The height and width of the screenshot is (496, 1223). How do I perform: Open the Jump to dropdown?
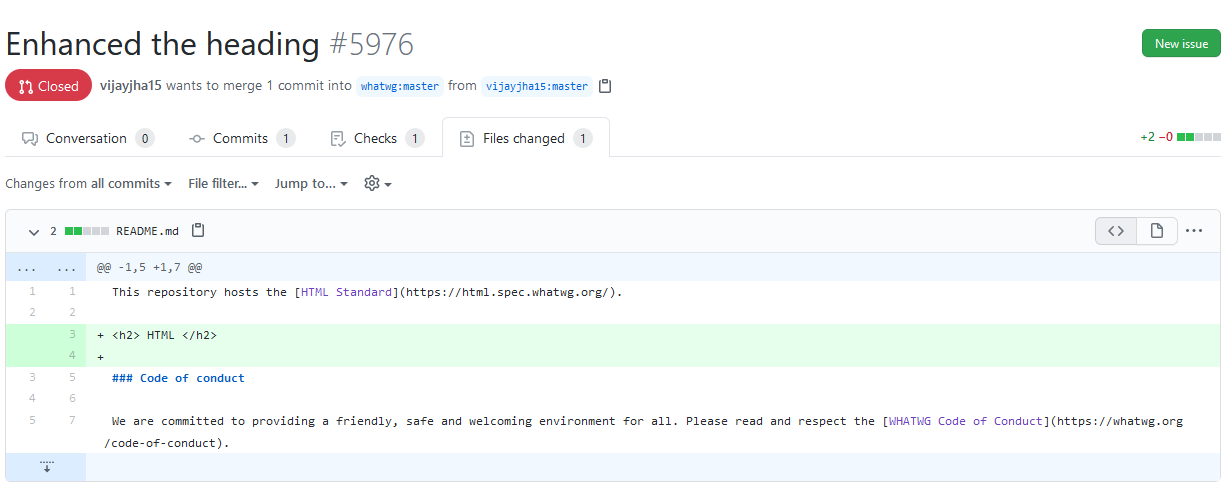click(x=311, y=183)
